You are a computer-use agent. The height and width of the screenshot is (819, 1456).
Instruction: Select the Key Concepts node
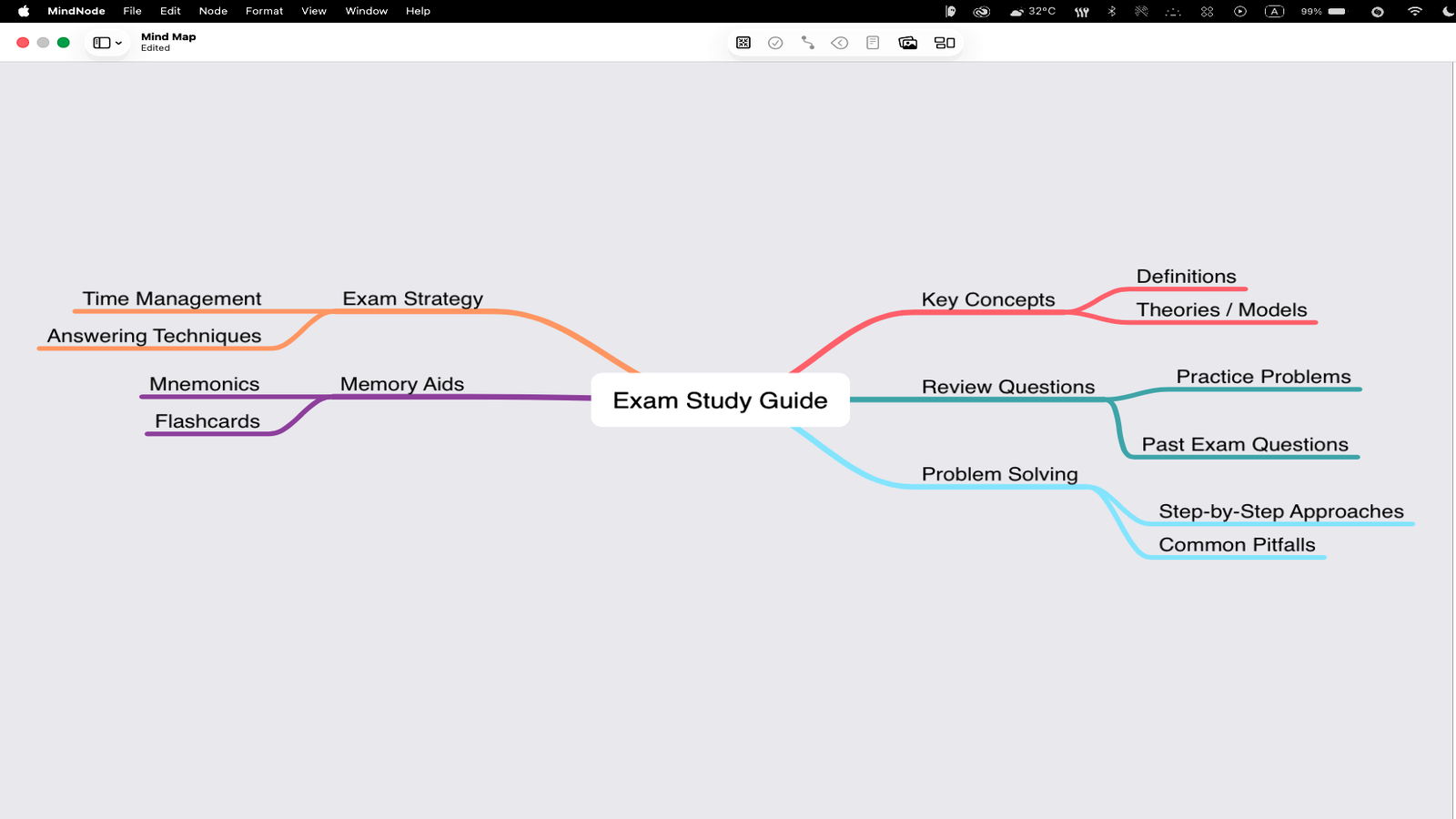[988, 299]
